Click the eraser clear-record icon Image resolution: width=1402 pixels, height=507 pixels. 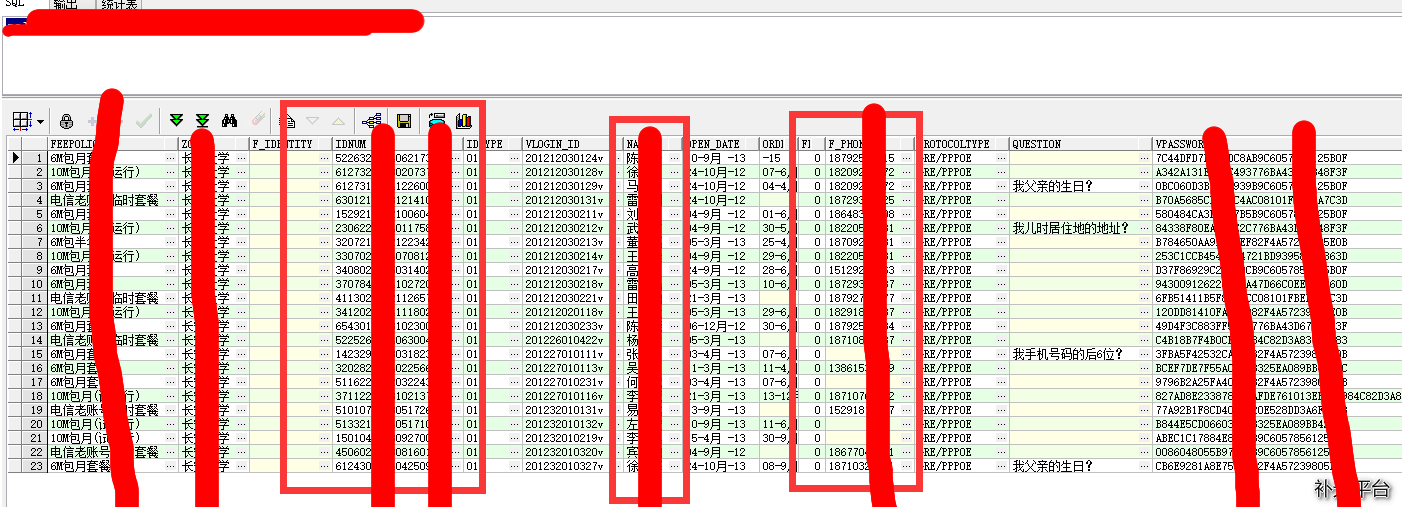point(257,121)
